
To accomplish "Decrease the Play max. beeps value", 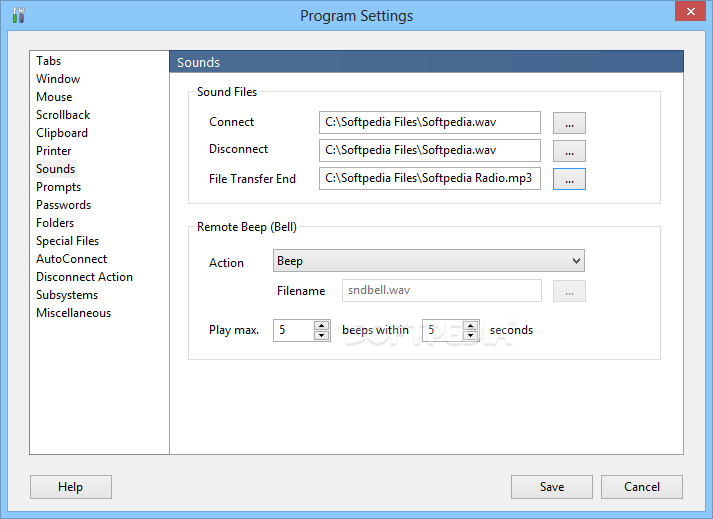I will tap(321, 335).
